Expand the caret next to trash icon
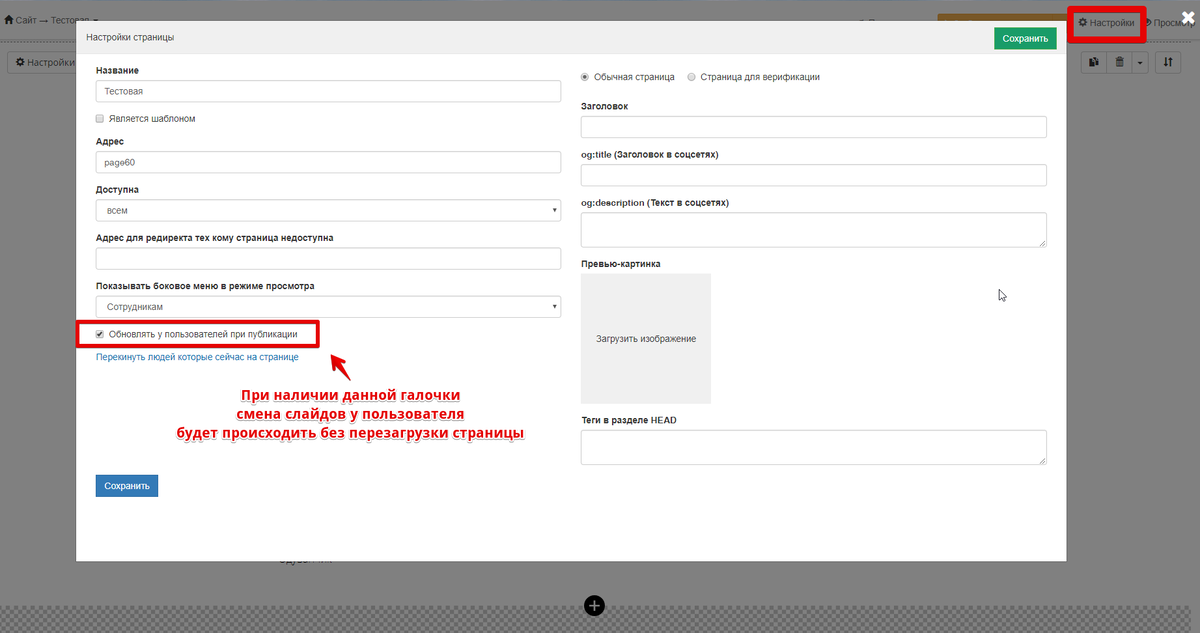Viewport: 1200px width, 633px height. [1139, 63]
